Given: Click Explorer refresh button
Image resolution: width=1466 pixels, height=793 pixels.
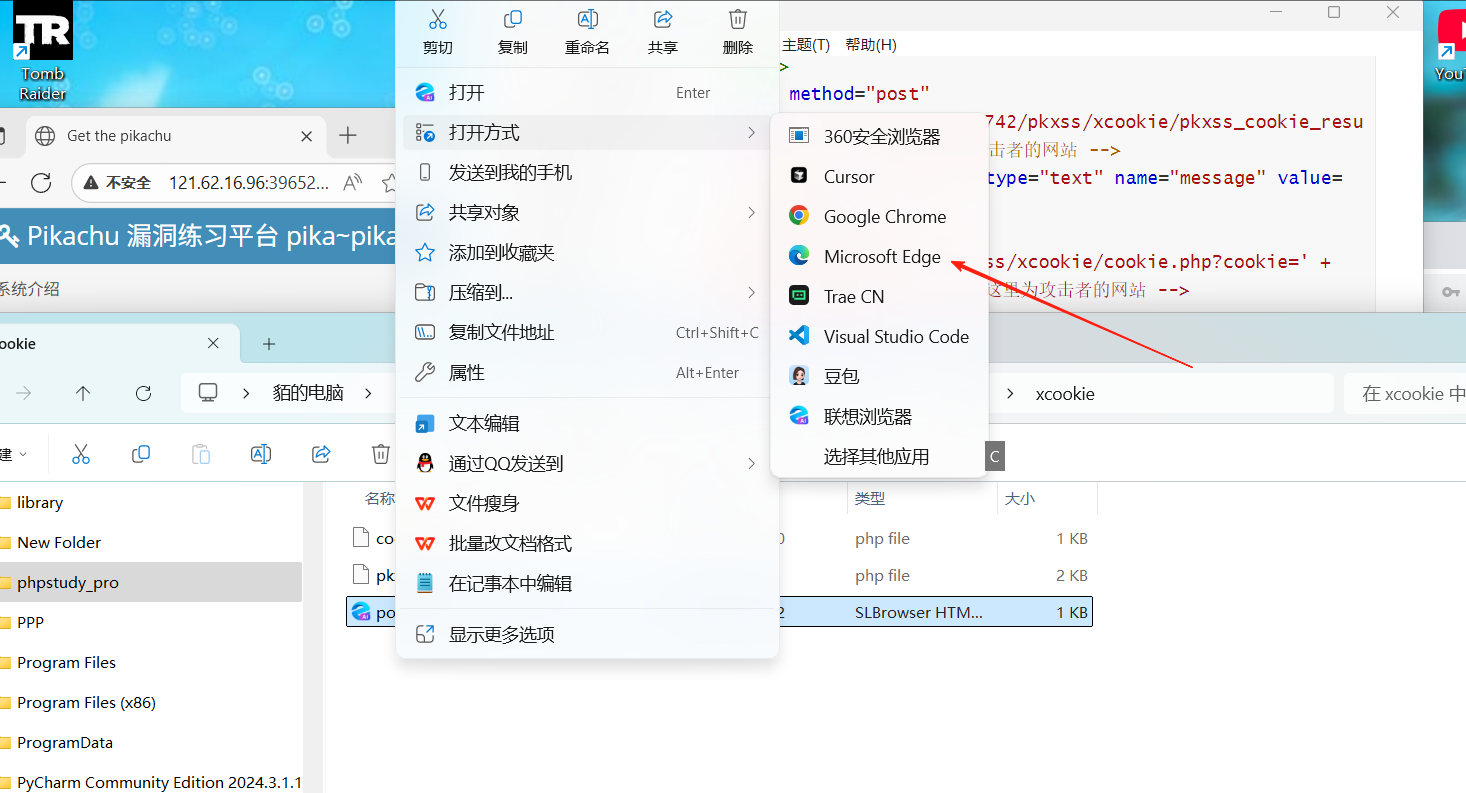Looking at the screenshot, I should coord(143,393).
